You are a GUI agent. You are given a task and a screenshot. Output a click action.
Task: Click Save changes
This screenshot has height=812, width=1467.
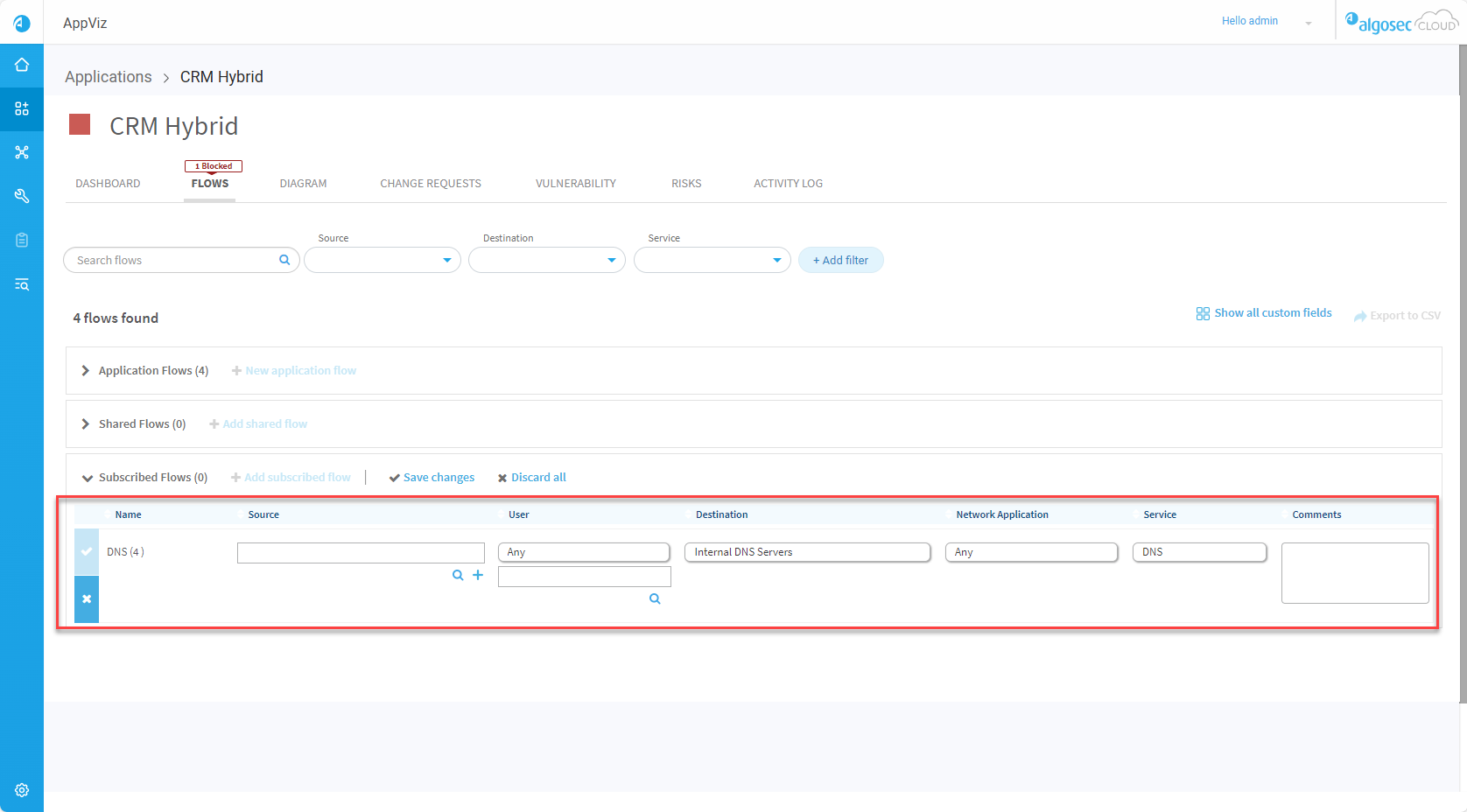point(432,478)
